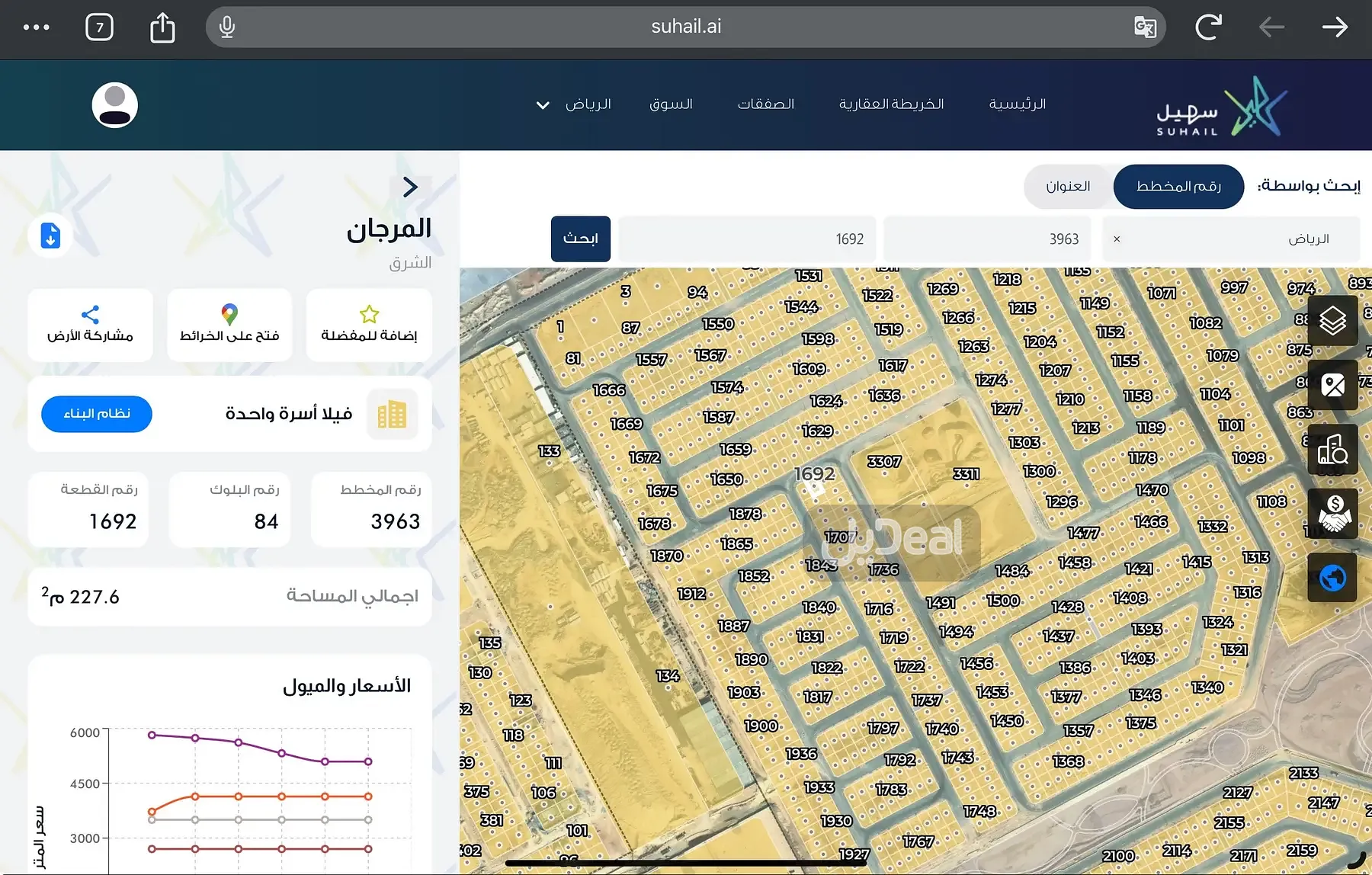
Task: Click the parcel number field showing 1692
Action: pyautogui.click(x=747, y=239)
